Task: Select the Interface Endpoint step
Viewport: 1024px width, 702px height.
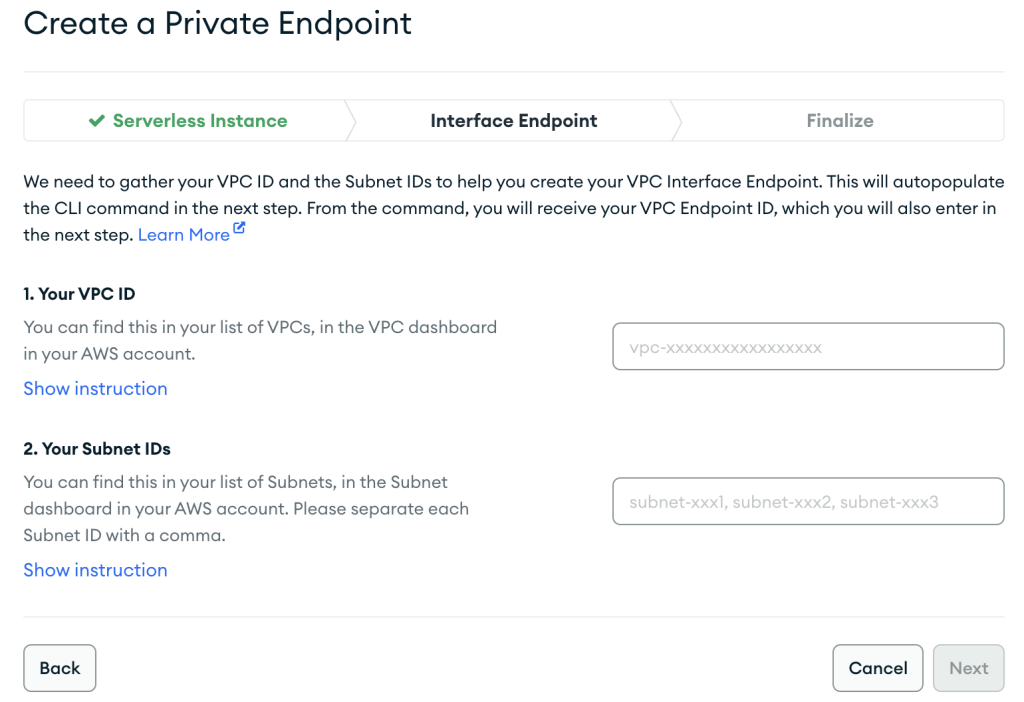Action: (x=513, y=120)
